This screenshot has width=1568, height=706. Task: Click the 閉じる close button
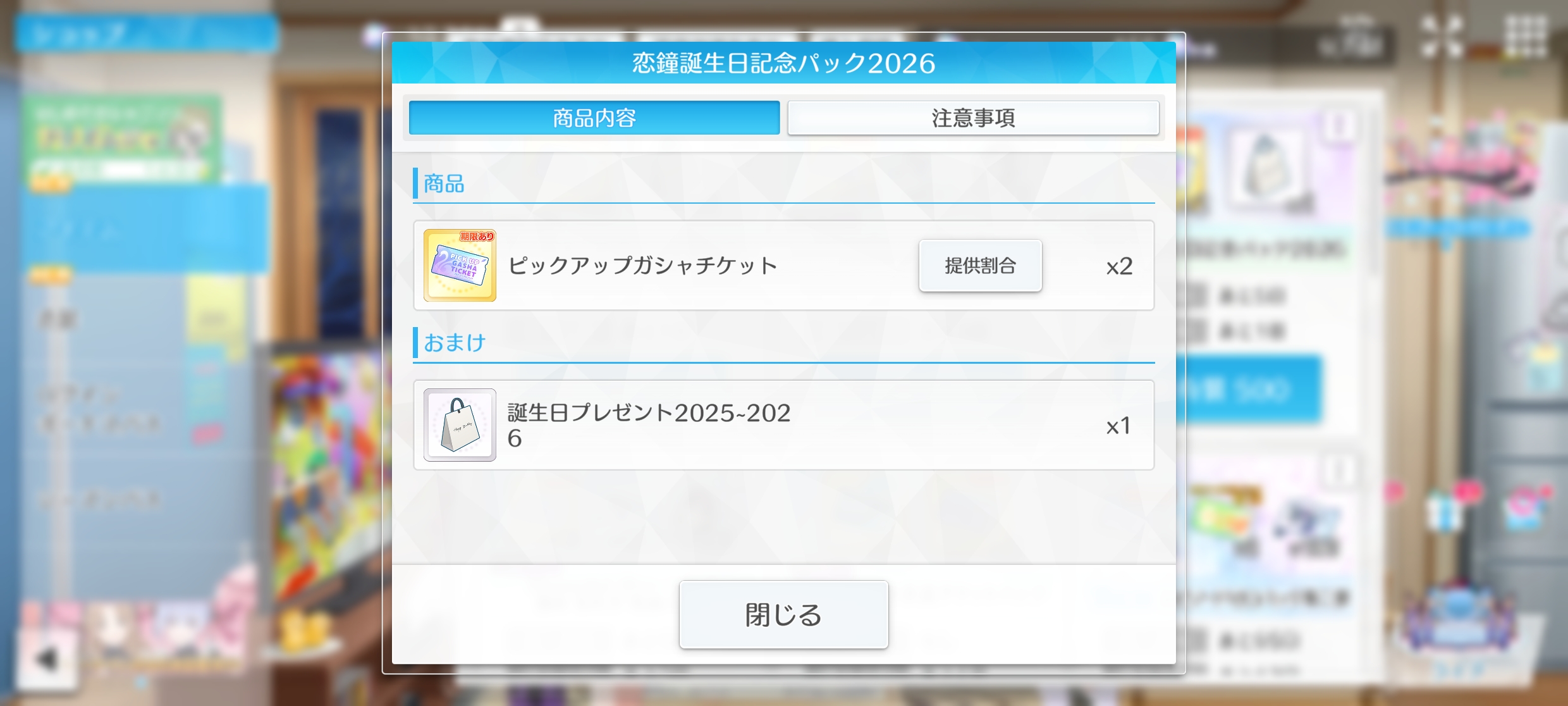[x=784, y=614]
